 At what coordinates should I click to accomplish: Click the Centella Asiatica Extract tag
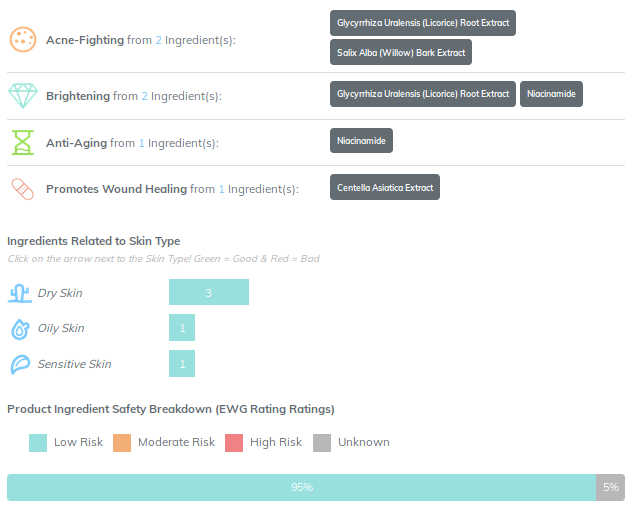point(385,187)
